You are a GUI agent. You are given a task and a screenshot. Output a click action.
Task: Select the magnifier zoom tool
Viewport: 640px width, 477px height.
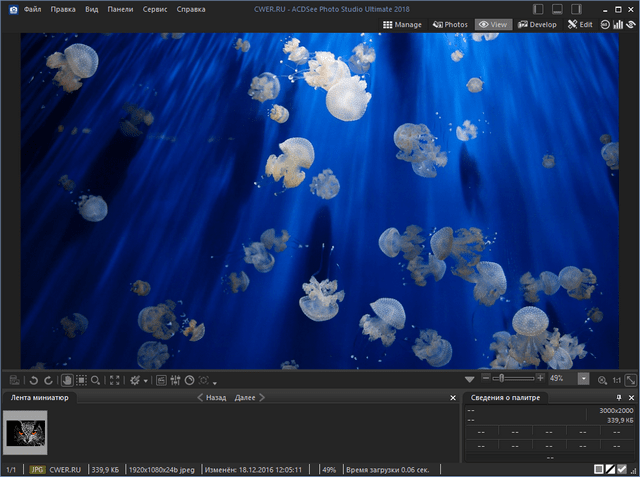(96, 380)
